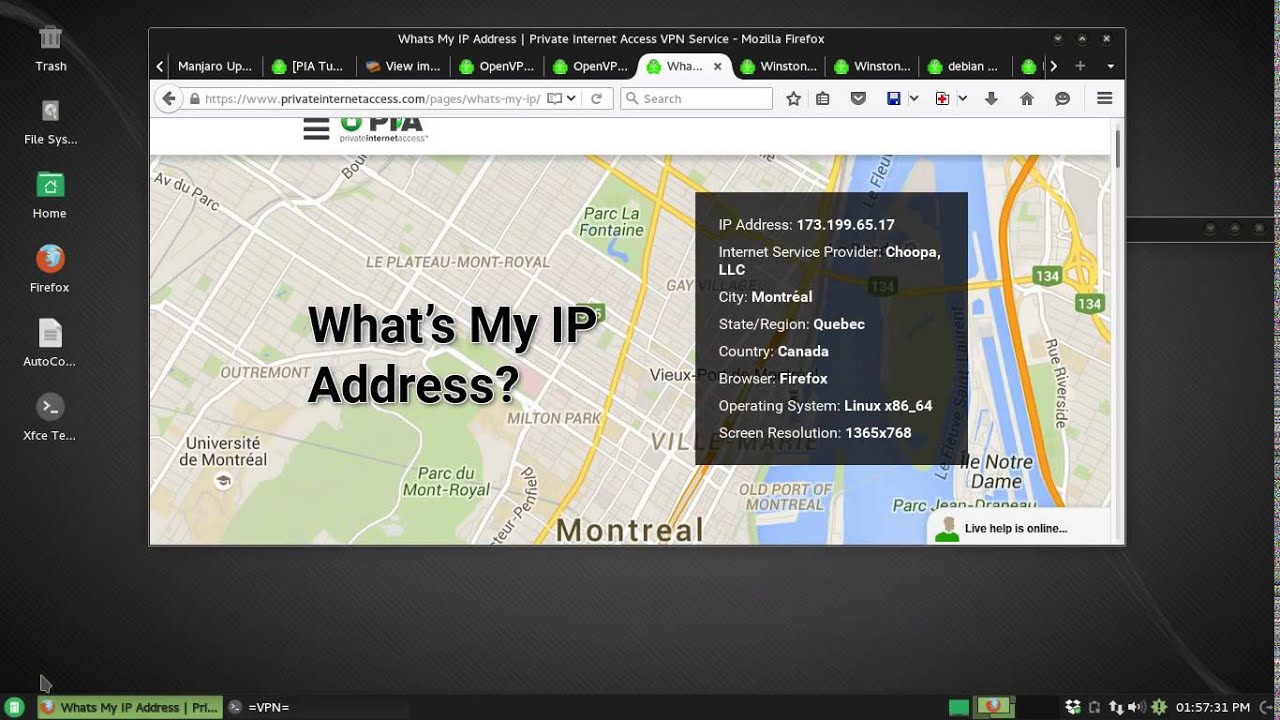Click Live help is online chat button
This screenshot has width=1280, height=720.
(1017, 528)
